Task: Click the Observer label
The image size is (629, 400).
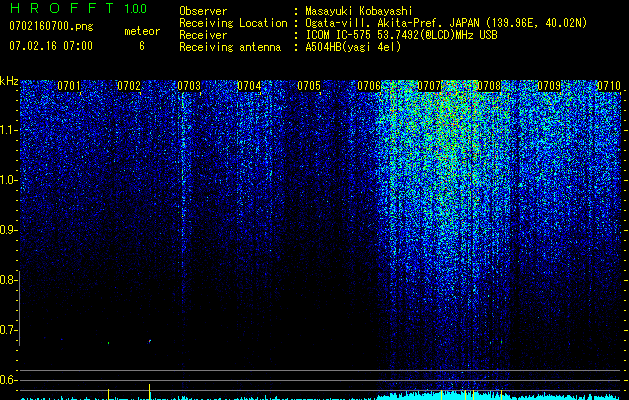Action: pyautogui.click(x=203, y=11)
